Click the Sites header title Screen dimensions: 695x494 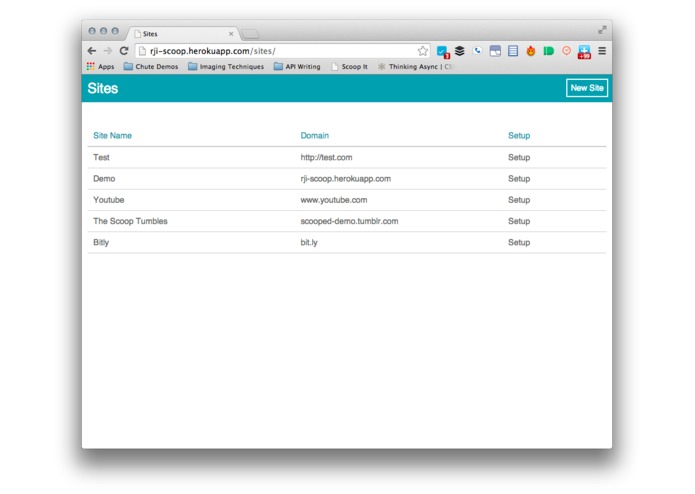click(103, 88)
